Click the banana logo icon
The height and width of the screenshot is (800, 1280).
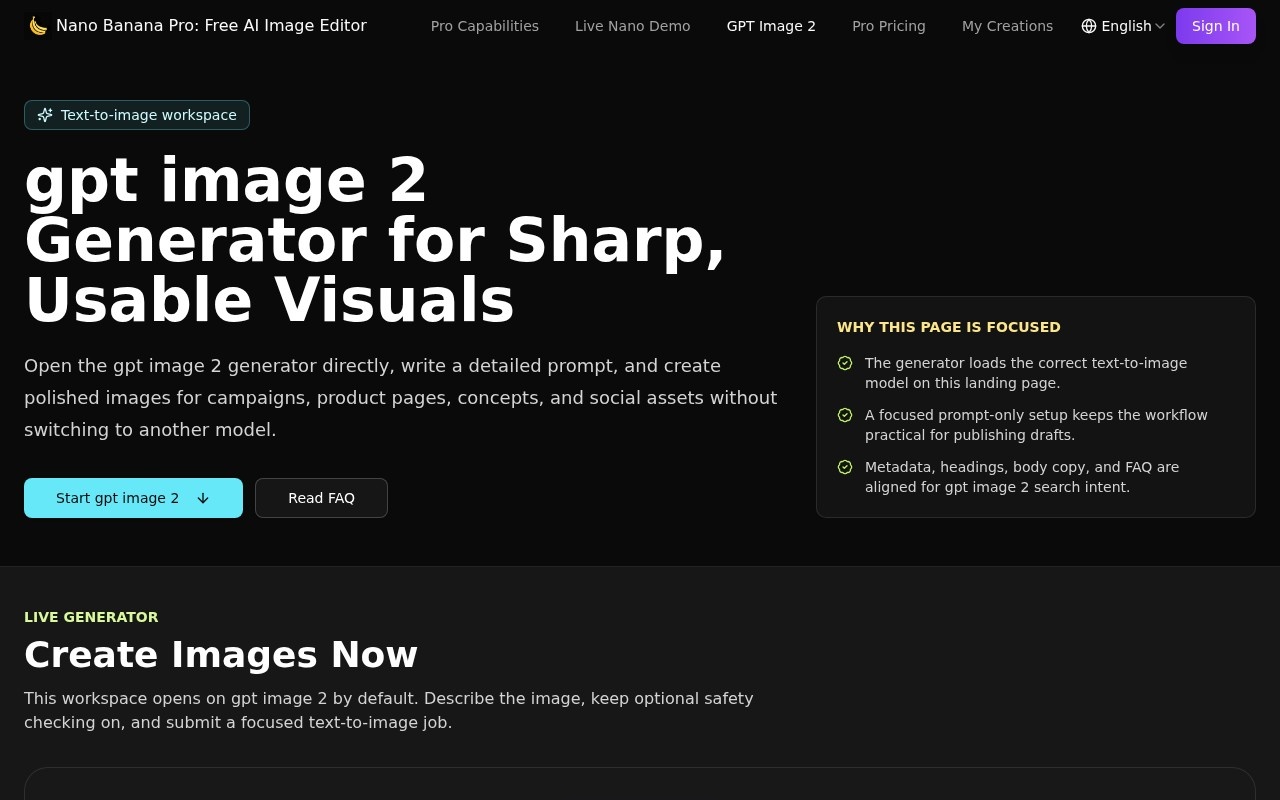(38, 26)
